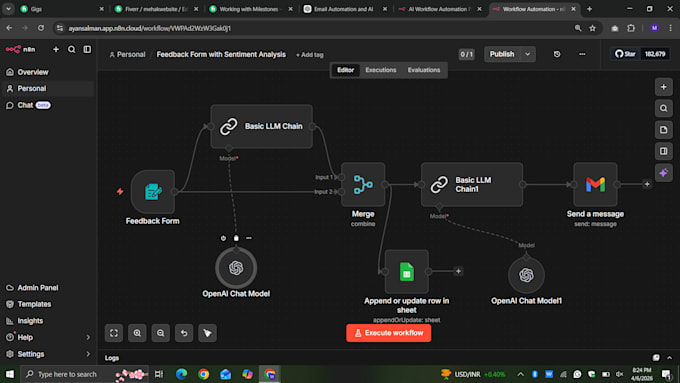This screenshot has width=680, height=383.
Task: Bookmark this page with star icon
Action: (x=592, y=28)
